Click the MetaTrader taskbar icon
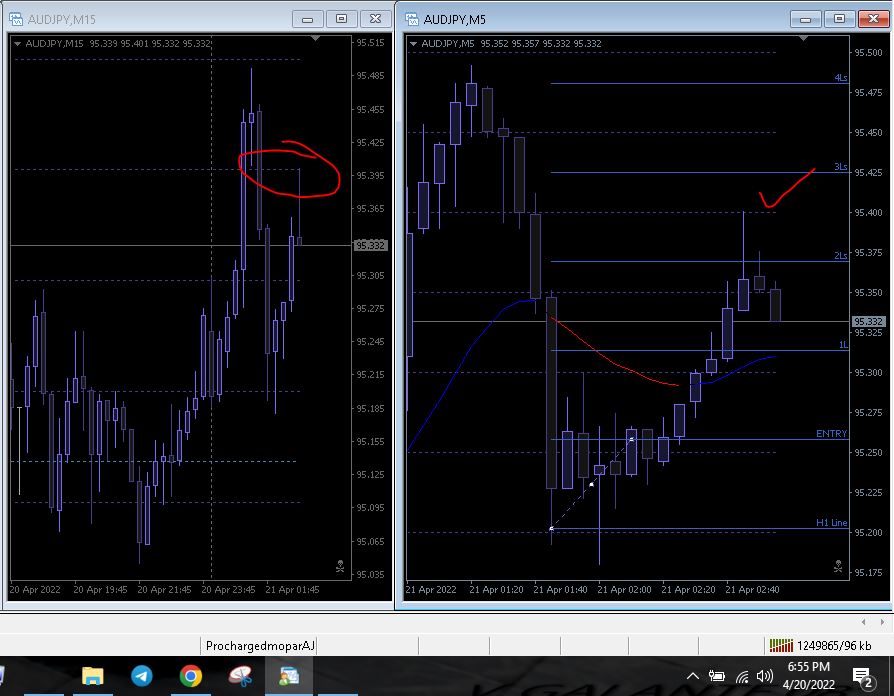Viewport: 894px width, 696px height. pos(289,676)
